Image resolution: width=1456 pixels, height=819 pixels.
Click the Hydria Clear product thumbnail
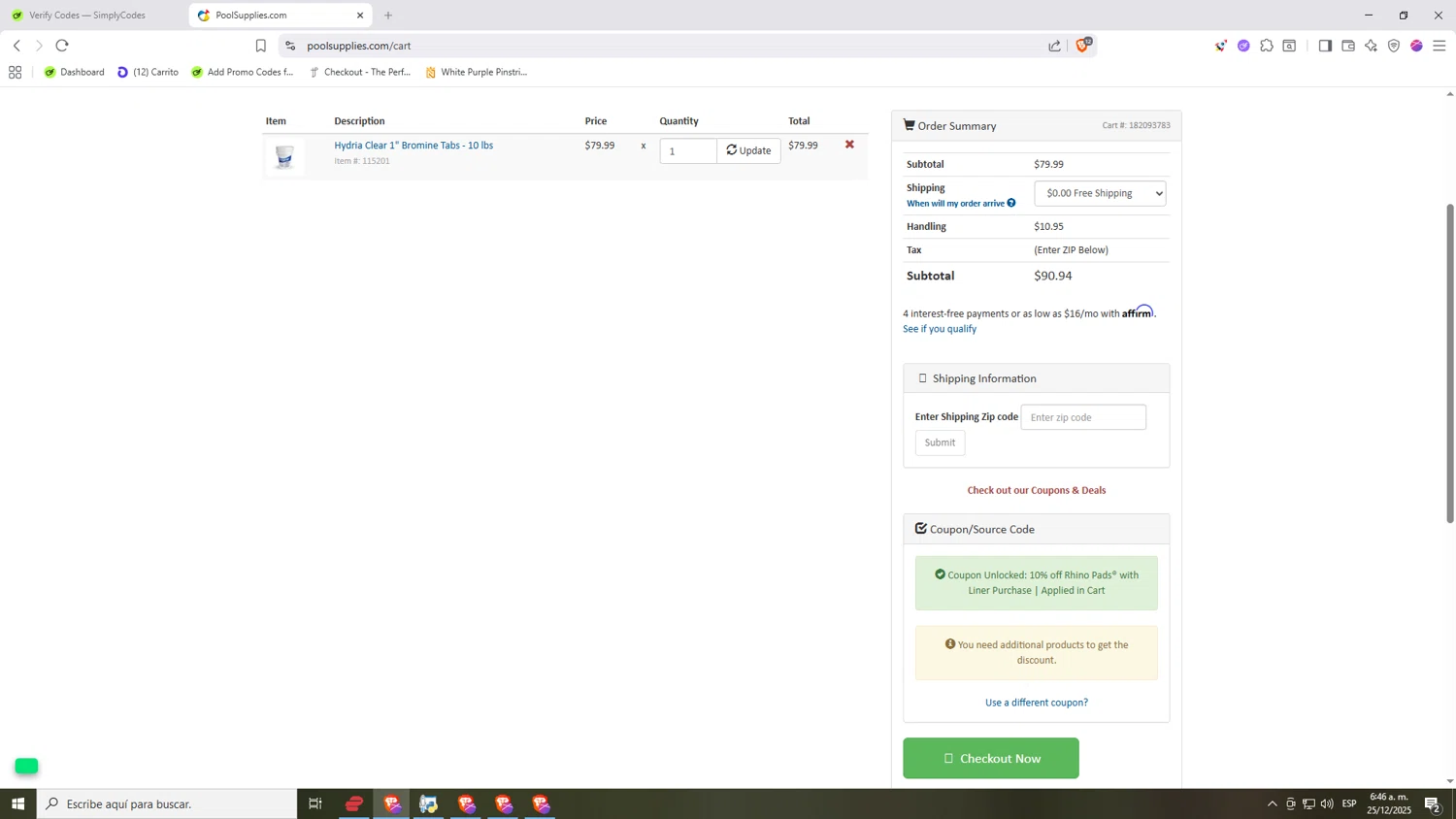click(284, 157)
